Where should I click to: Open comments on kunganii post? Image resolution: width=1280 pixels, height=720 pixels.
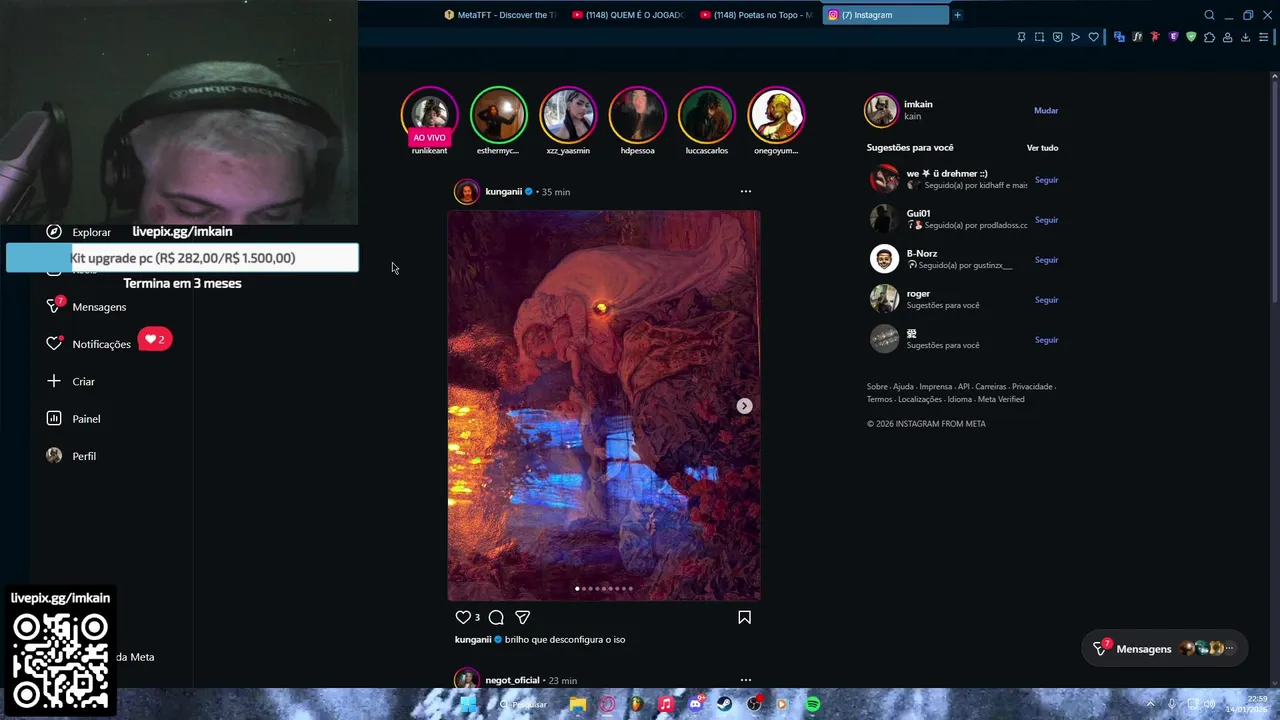pos(496,618)
